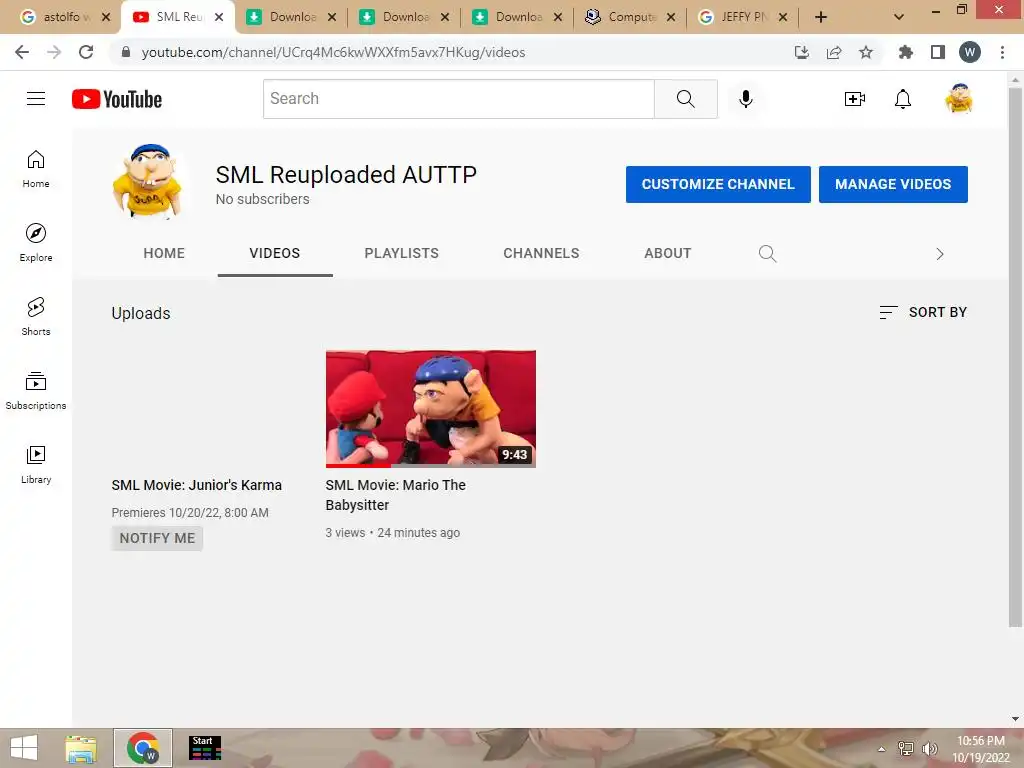Toggle the Chrome side panel icon

pos(938,52)
